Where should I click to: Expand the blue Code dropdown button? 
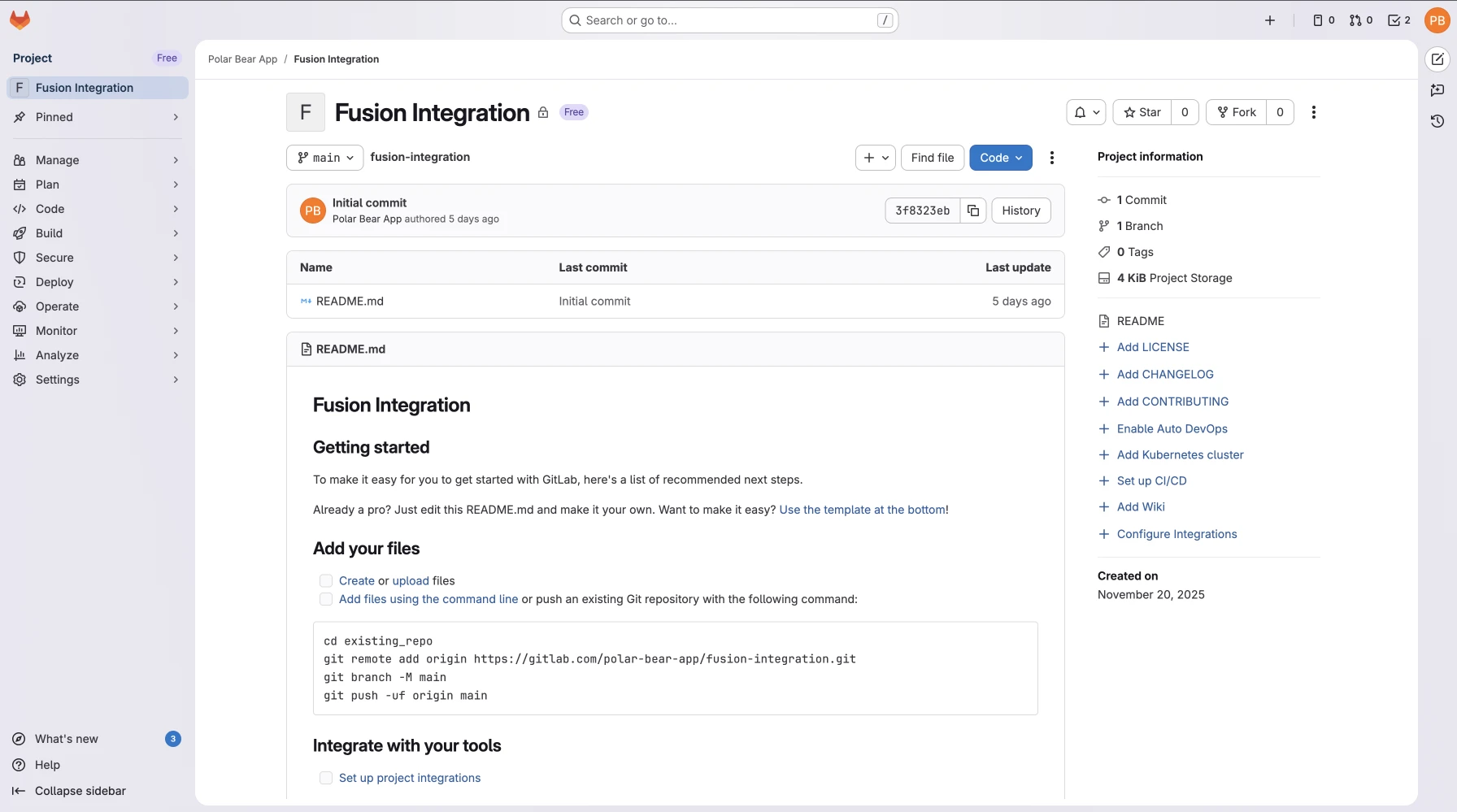coord(1000,158)
